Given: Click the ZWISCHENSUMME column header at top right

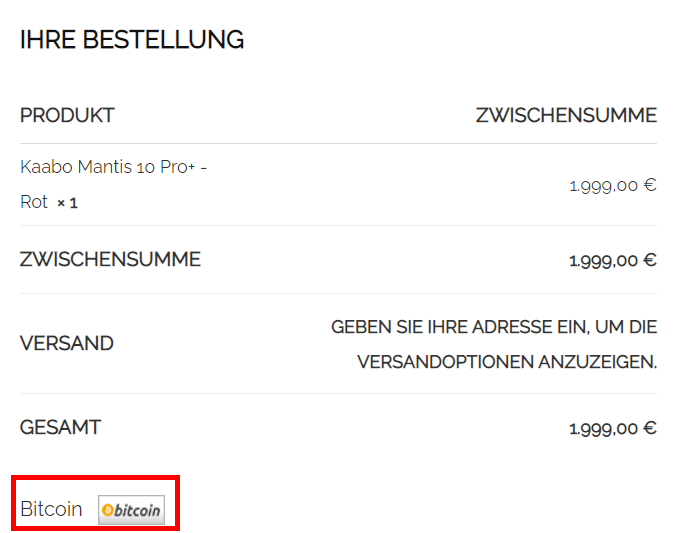Looking at the screenshot, I should pos(566,115).
